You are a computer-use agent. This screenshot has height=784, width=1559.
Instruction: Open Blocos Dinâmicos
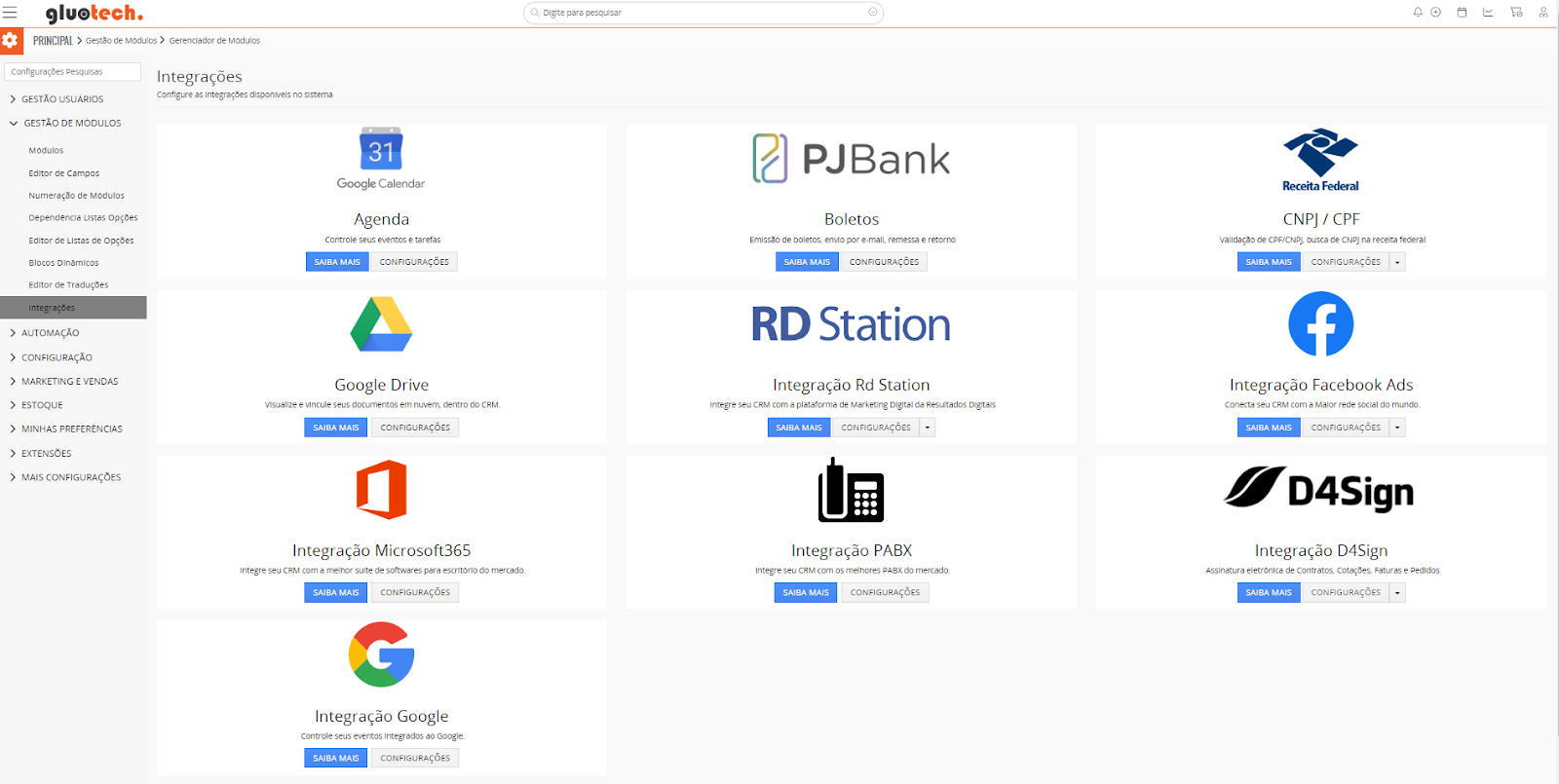pyautogui.click(x=63, y=263)
